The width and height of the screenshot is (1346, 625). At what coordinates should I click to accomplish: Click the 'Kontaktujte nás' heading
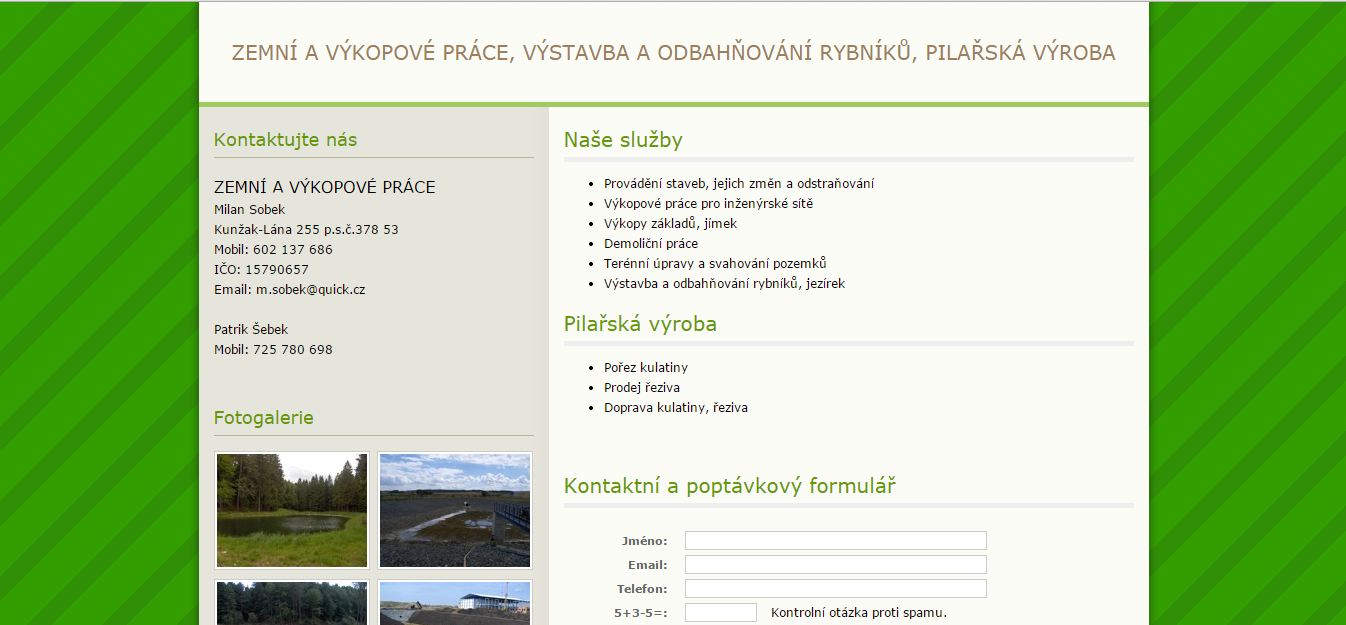(285, 140)
